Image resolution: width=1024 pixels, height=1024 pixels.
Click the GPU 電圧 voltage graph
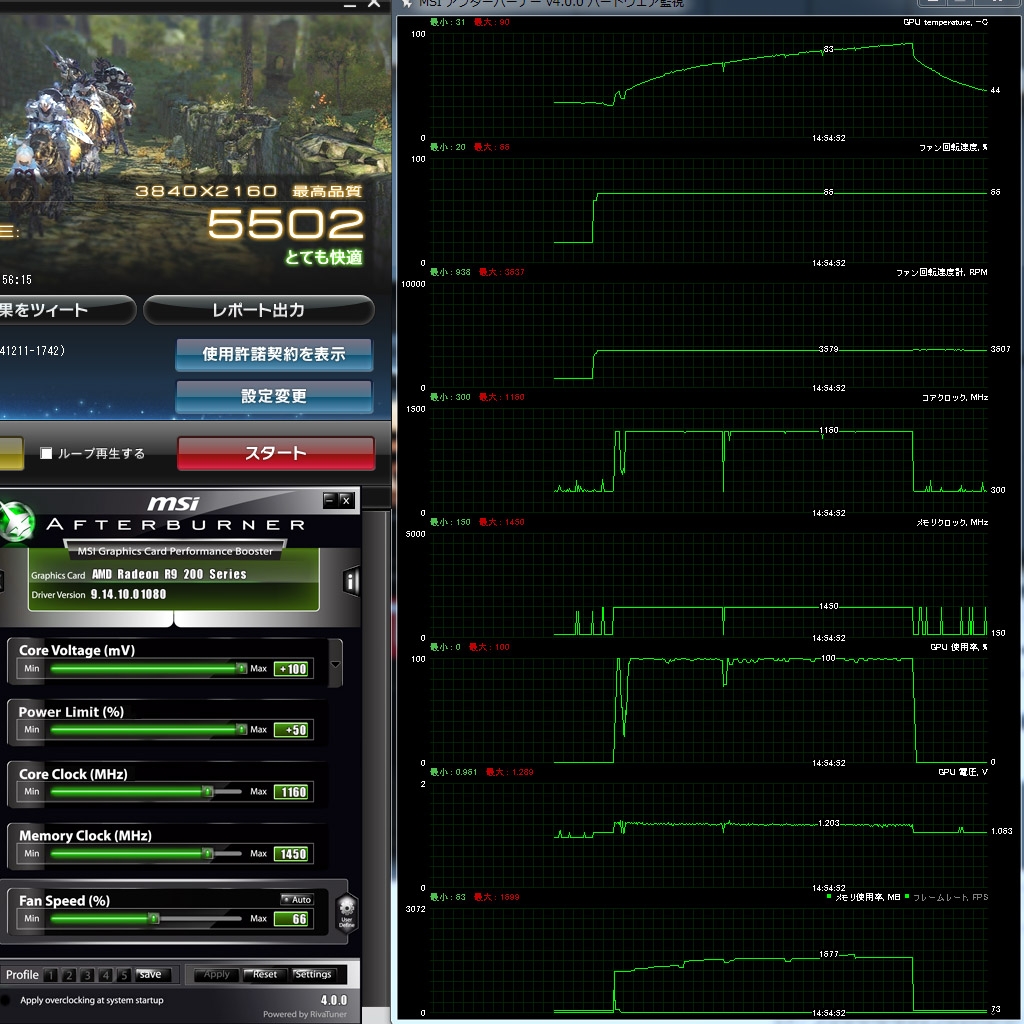tap(707, 835)
